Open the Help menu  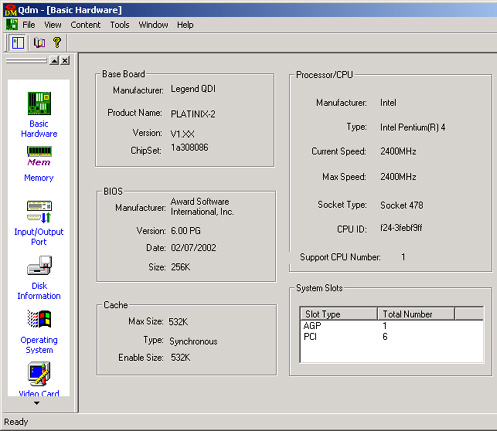coord(185,25)
